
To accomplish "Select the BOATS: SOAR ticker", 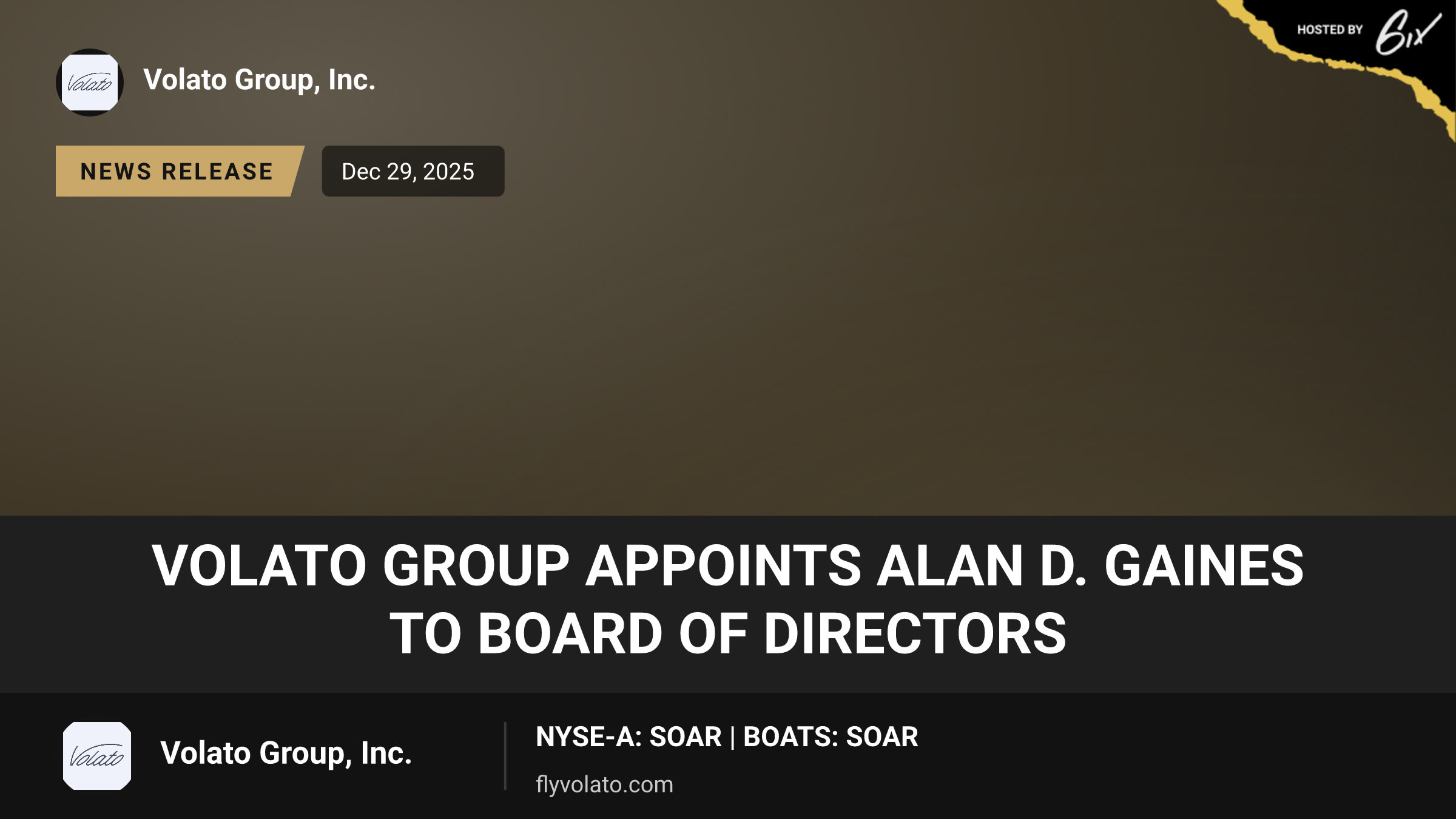I will 831,736.
